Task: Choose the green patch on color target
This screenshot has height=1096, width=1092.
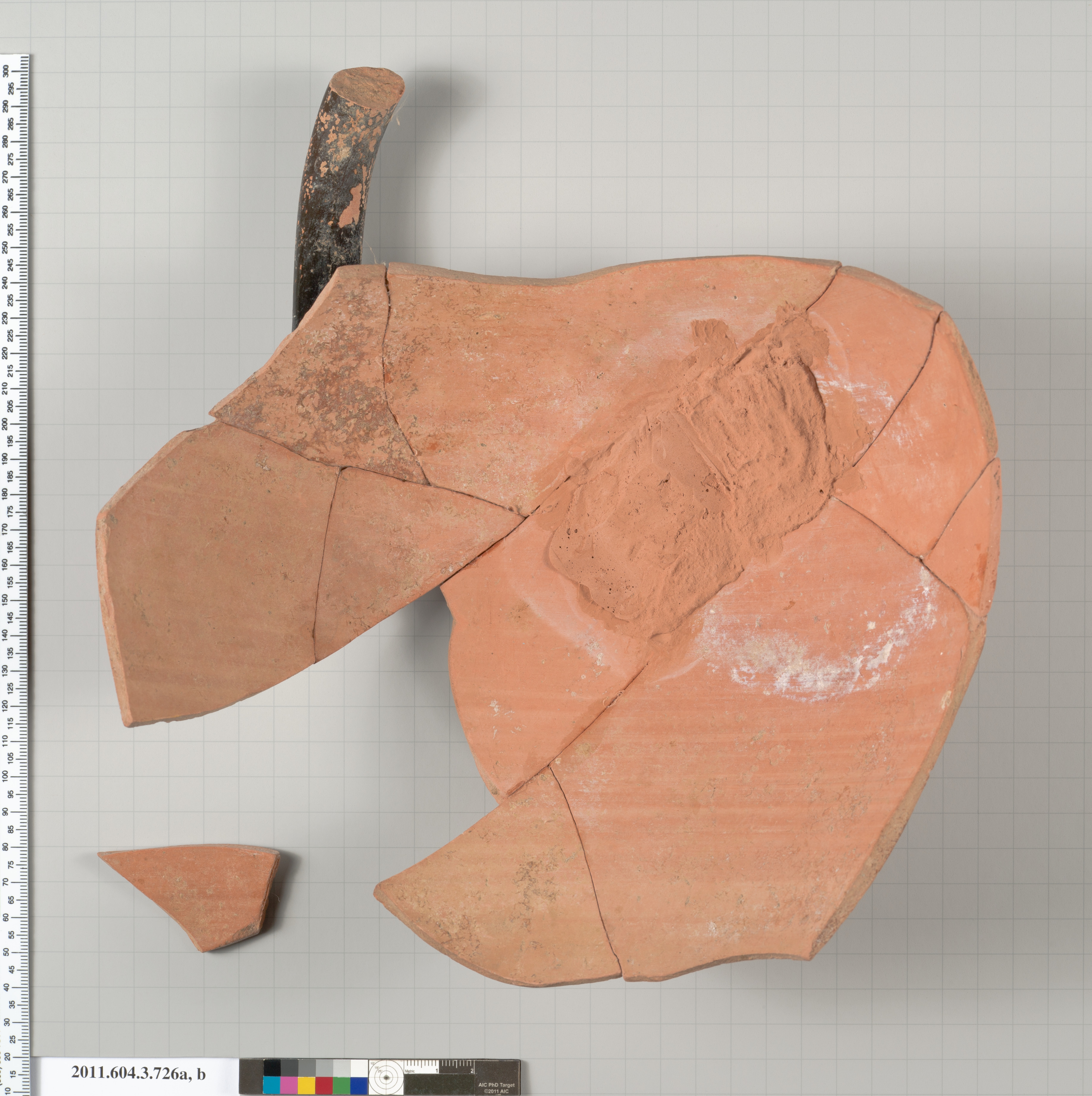Action: click(341, 1085)
